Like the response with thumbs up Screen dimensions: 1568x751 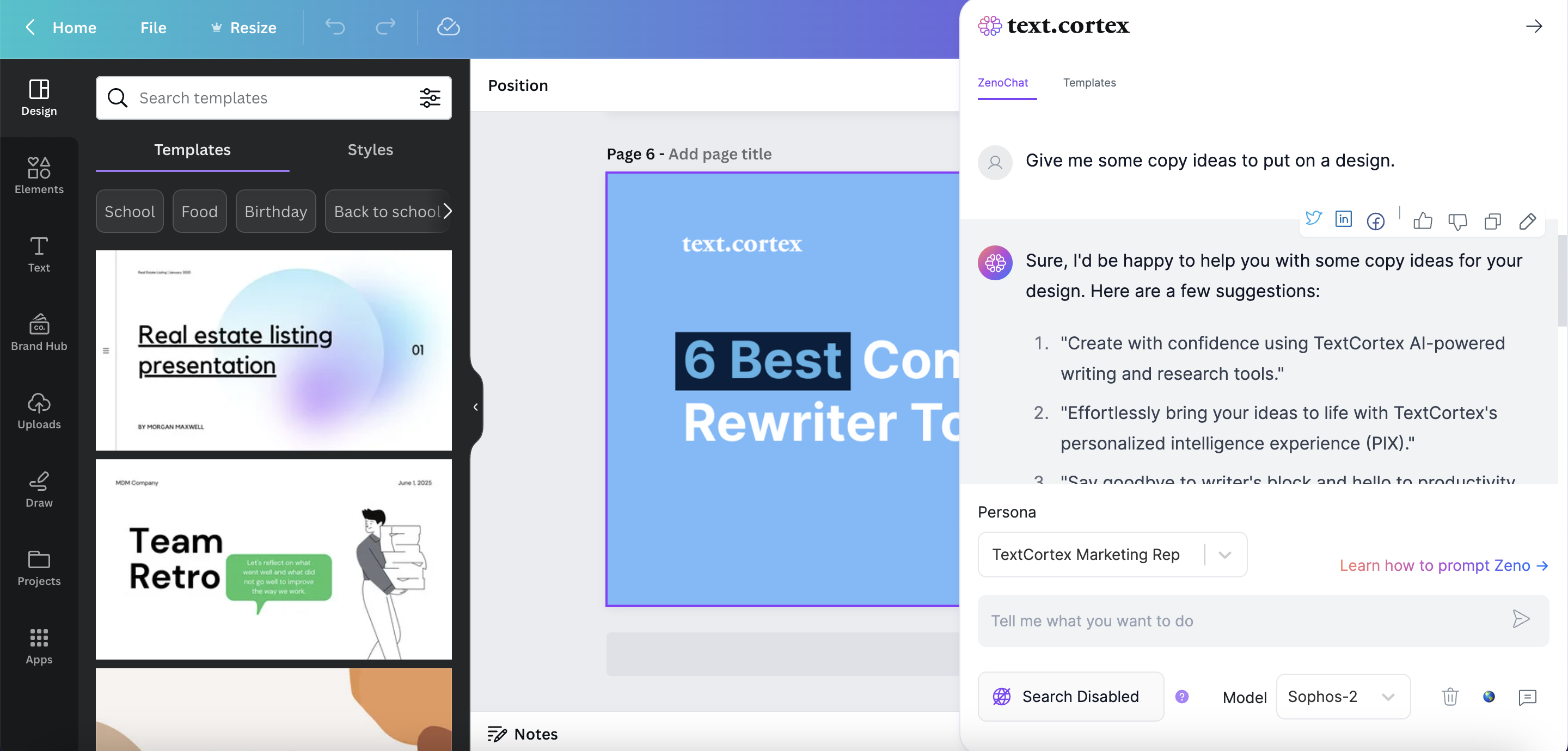pyautogui.click(x=1423, y=221)
